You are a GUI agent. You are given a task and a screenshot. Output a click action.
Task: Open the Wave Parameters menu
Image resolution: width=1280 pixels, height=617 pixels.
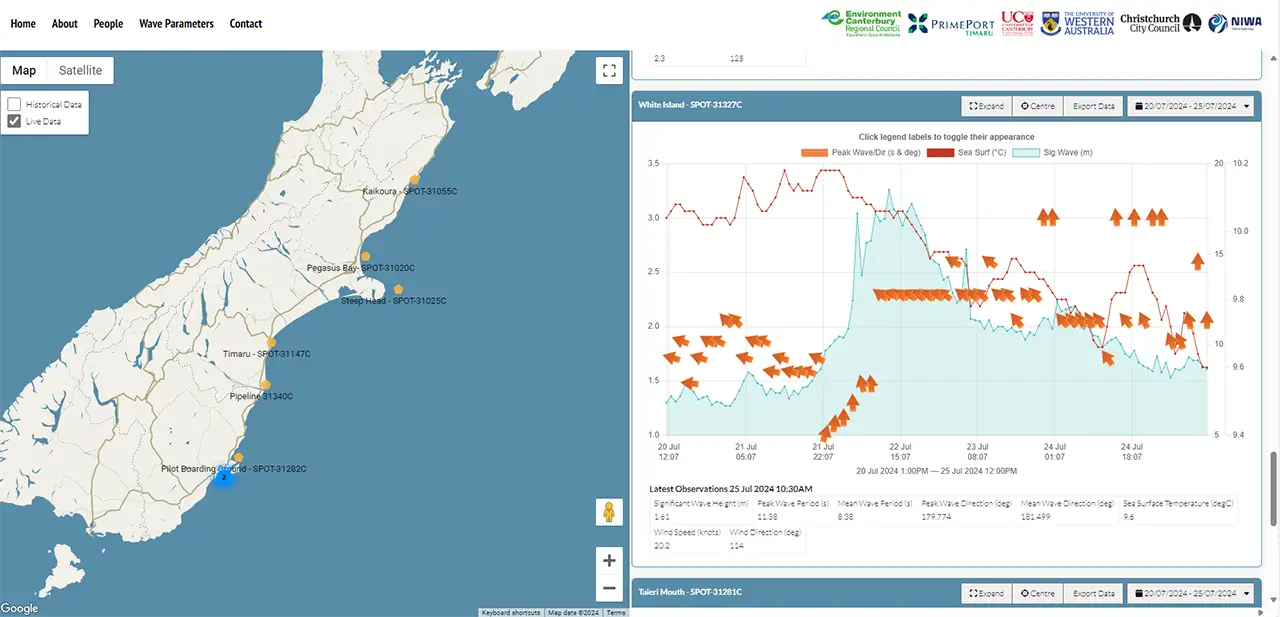[x=176, y=23]
